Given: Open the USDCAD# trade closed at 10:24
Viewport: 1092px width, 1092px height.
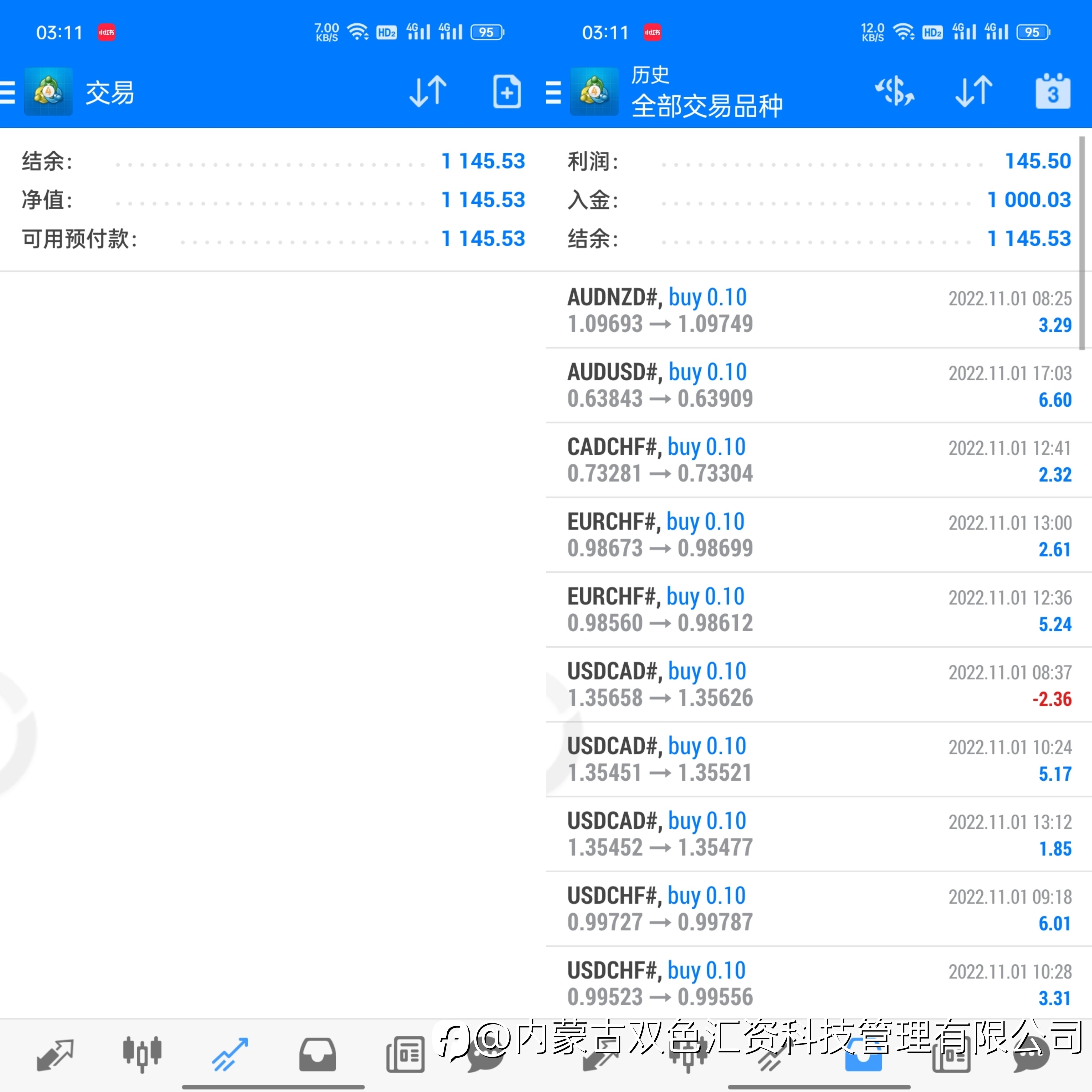Looking at the screenshot, I should (x=819, y=759).
